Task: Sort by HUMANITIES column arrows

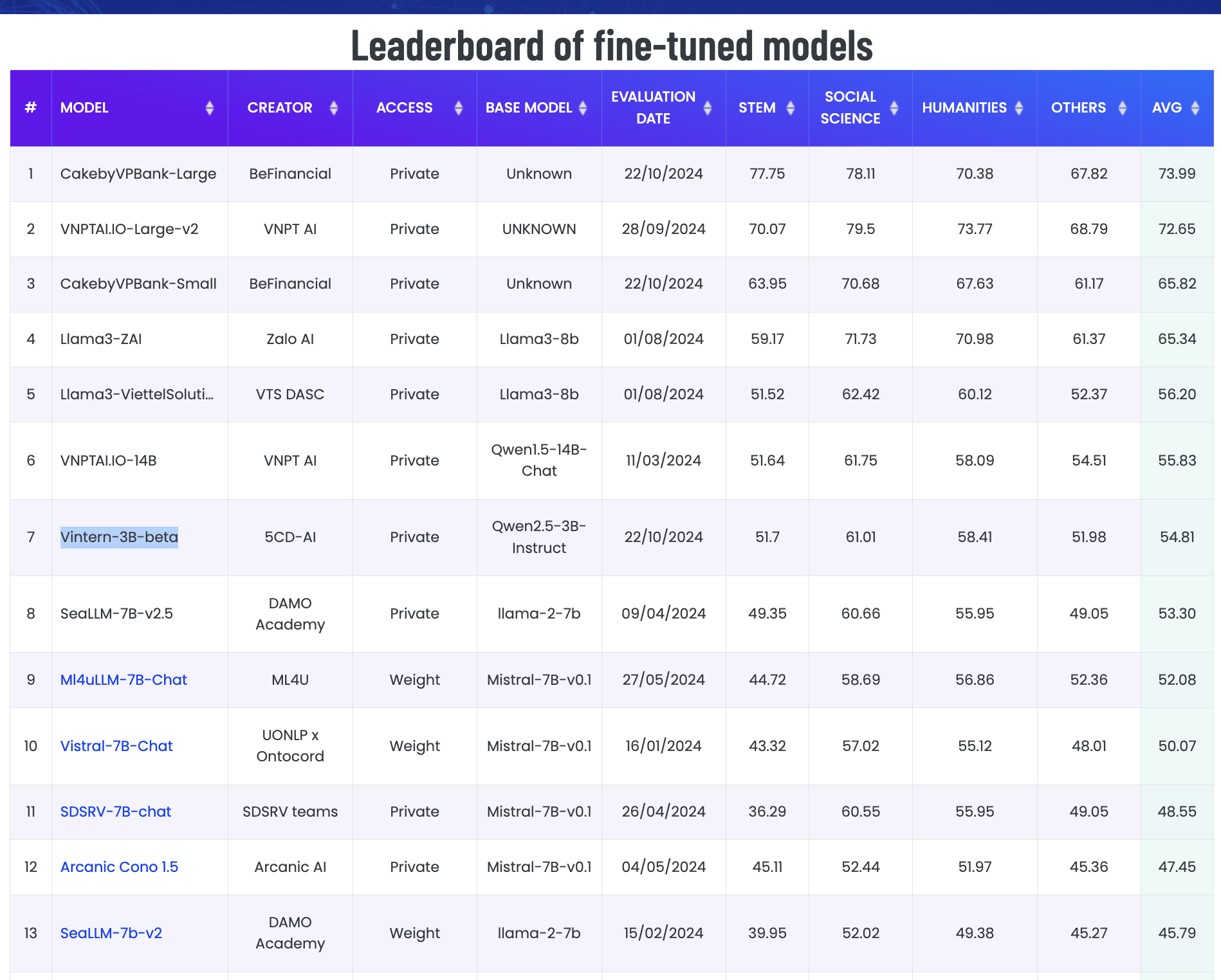Action: 1018,108
